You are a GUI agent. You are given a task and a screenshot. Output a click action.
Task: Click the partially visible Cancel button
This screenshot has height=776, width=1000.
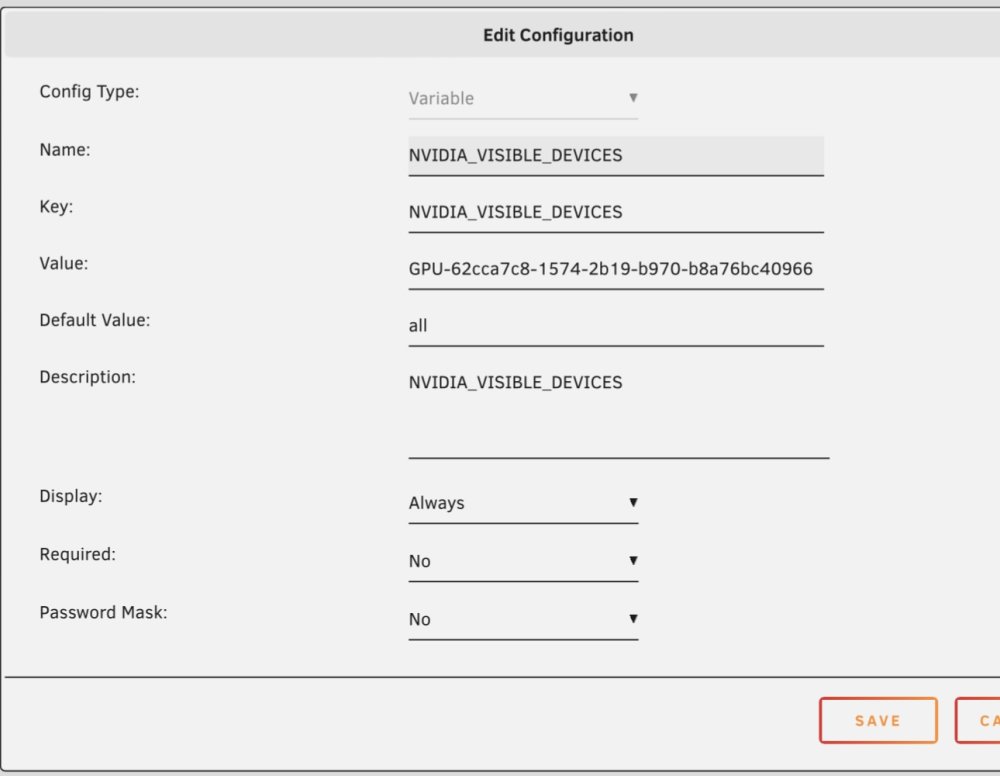tap(978, 721)
